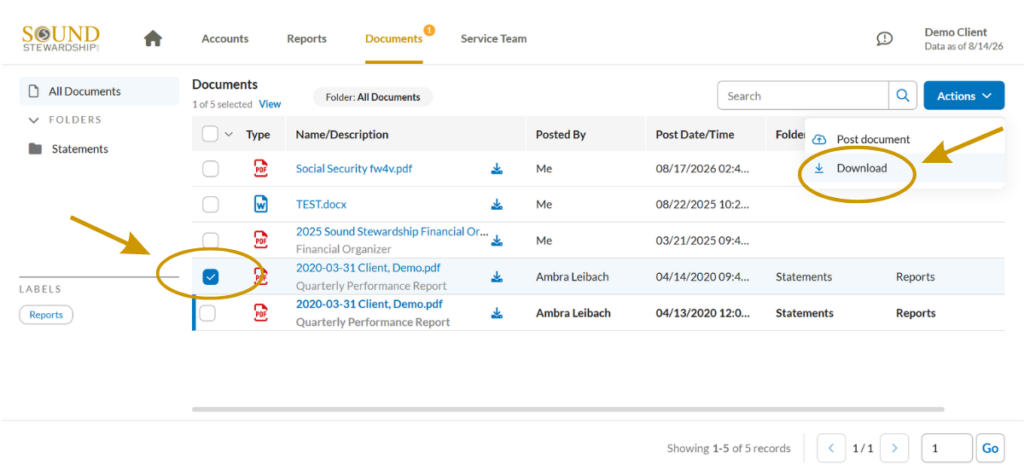The width and height of the screenshot is (1024, 476).
Task: Click PDF icon for Social Security fw4v.pdf
Action: point(261,168)
